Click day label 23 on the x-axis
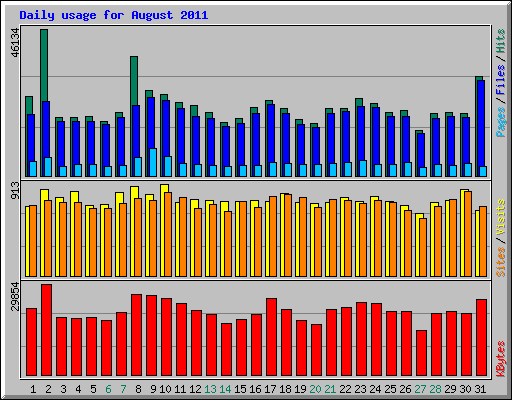512x400 pixels. tap(360, 389)
